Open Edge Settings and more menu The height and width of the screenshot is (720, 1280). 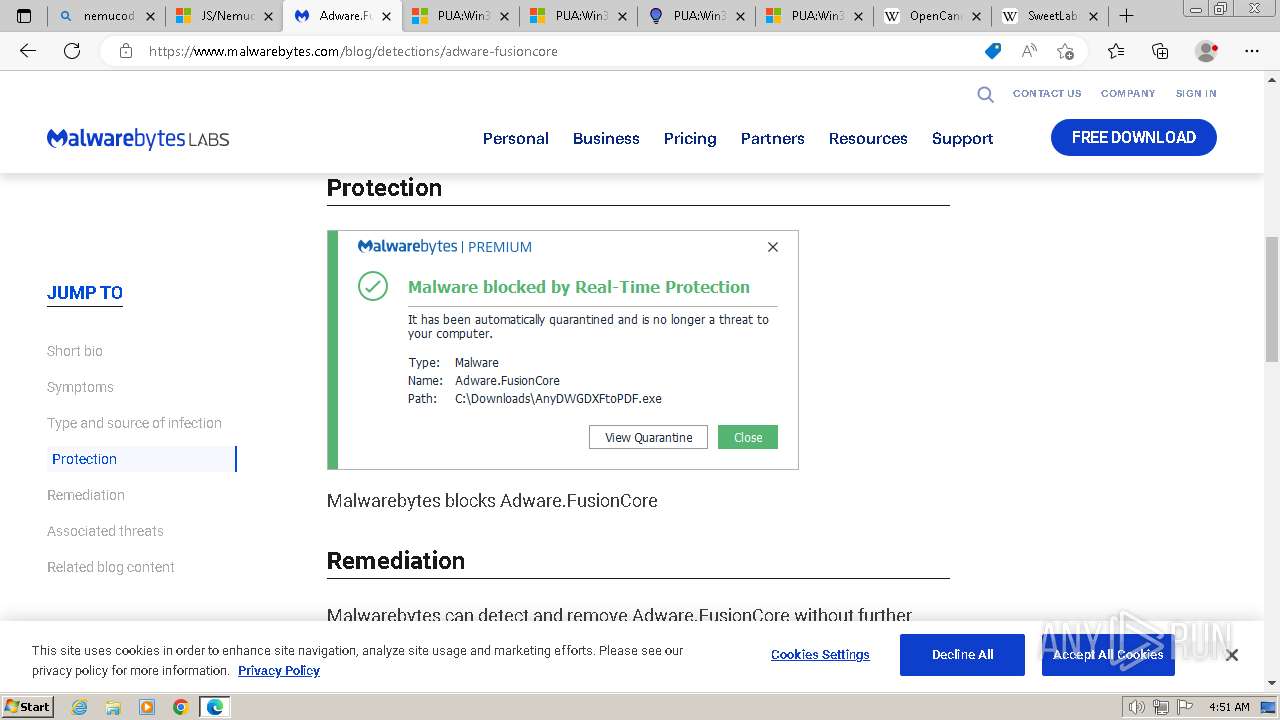pyautogui.click(x=1252, y=51)
